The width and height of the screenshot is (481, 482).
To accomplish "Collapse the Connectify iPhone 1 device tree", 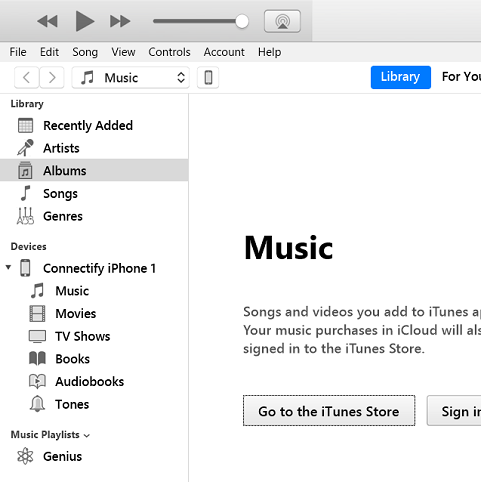I will (x=8, y=267).
